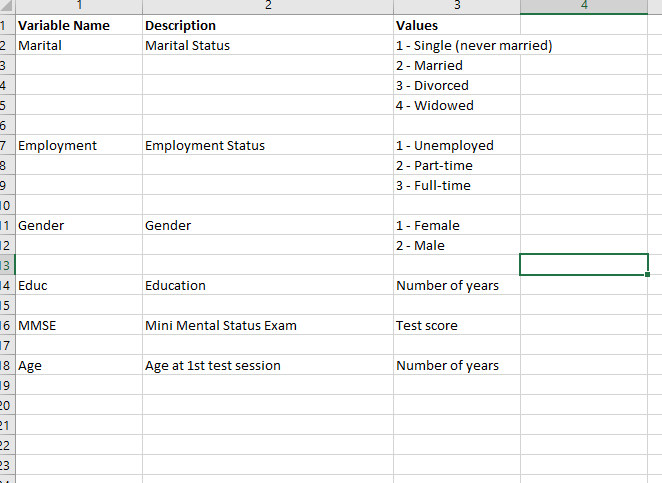Screen dimensions: 662x483
Task: Select column 4 via its header
Action: (x=584, y=6)
